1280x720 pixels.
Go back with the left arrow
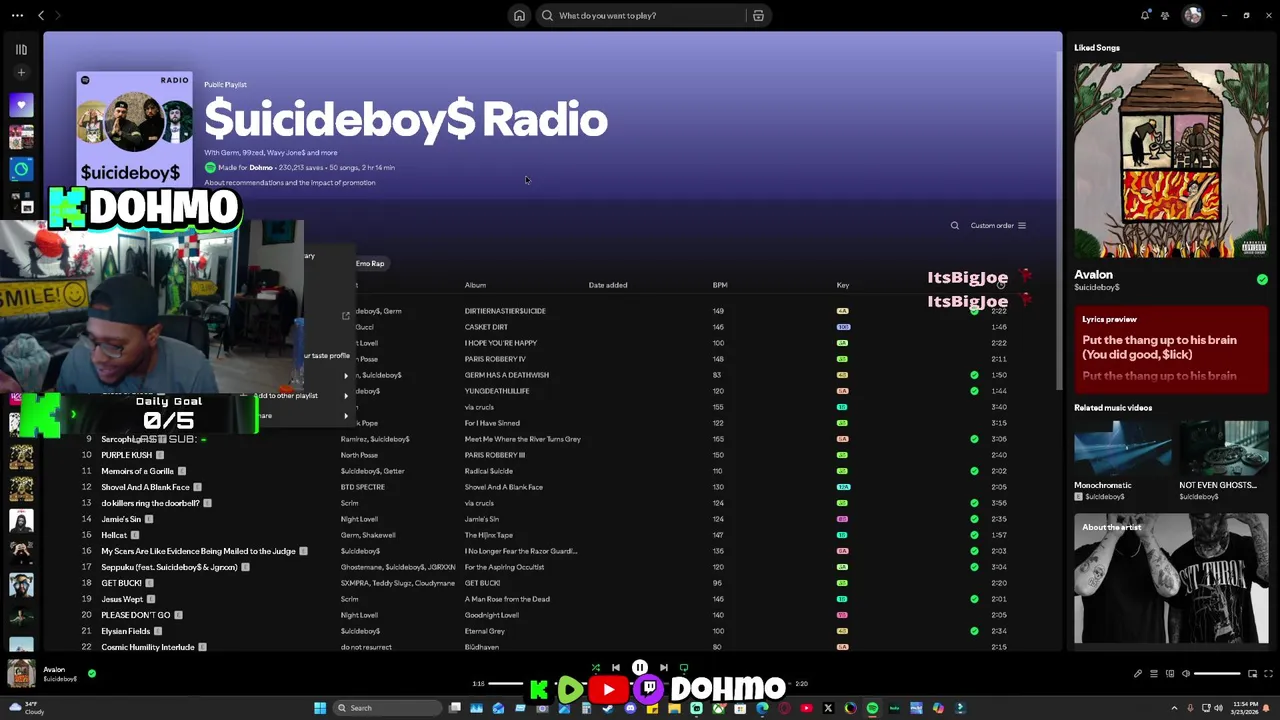point(41,15)
